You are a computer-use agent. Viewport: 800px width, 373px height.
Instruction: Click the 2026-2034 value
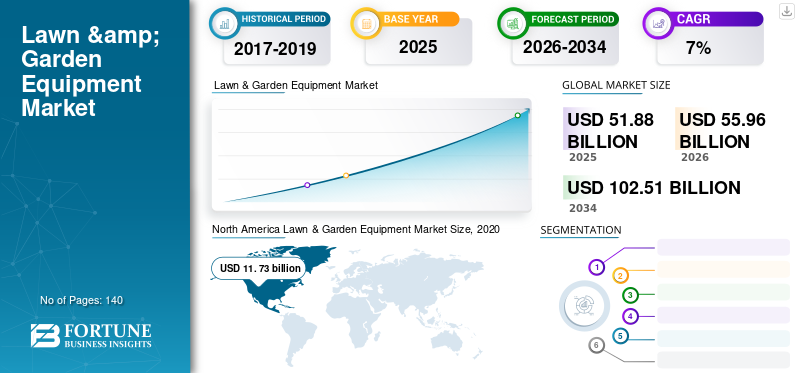pos(564,47)
